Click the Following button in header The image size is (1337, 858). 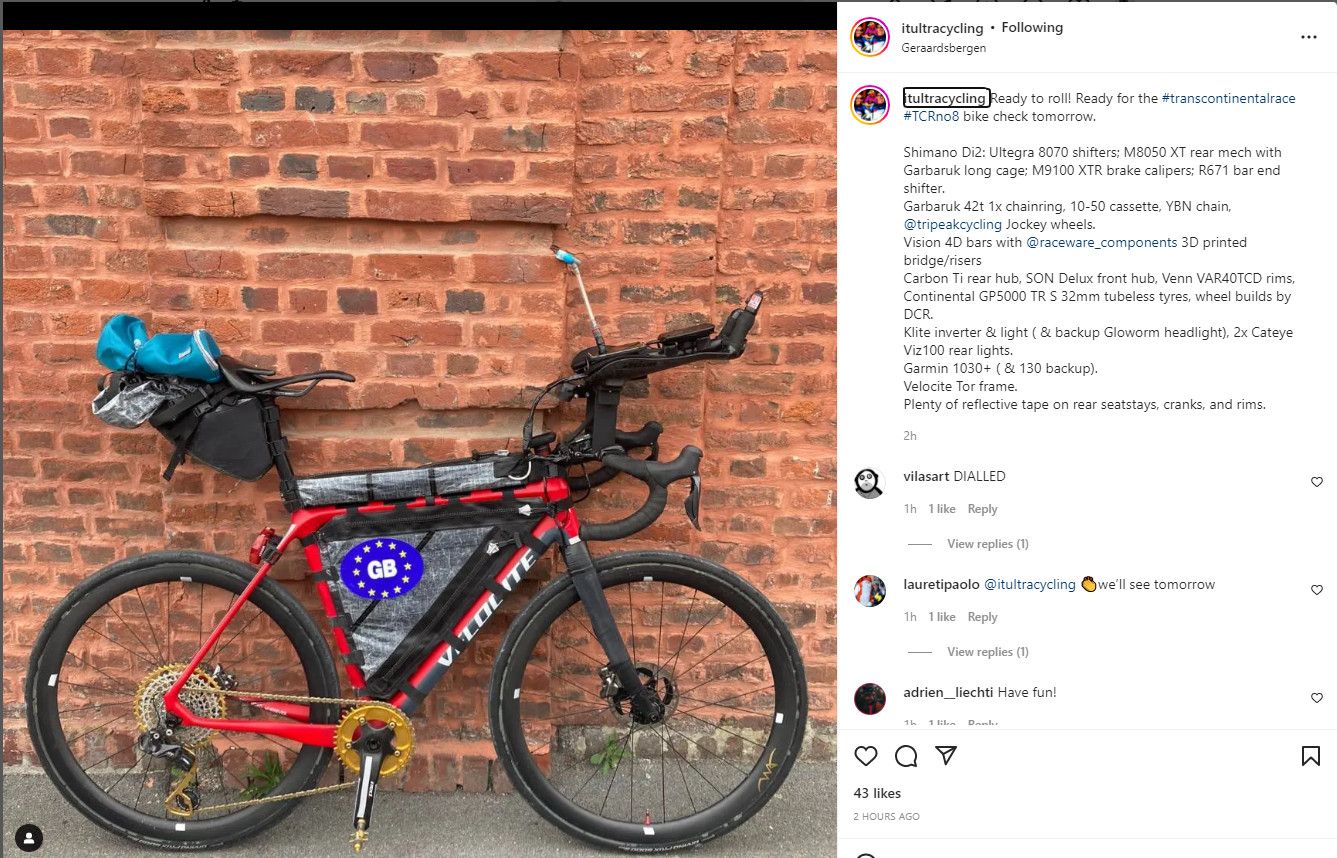click(1032, 28)
